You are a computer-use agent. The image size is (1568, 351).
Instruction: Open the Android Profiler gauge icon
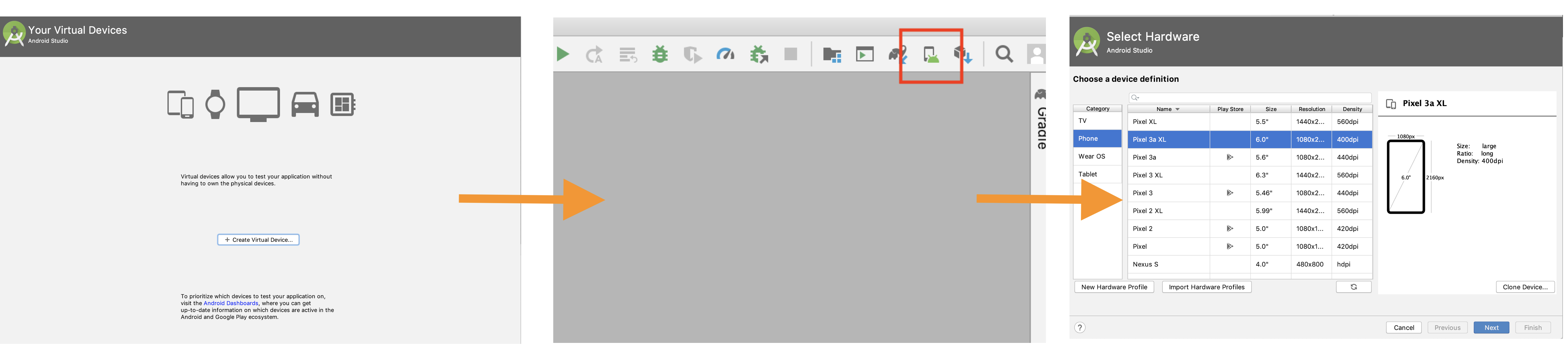point(725,54)
